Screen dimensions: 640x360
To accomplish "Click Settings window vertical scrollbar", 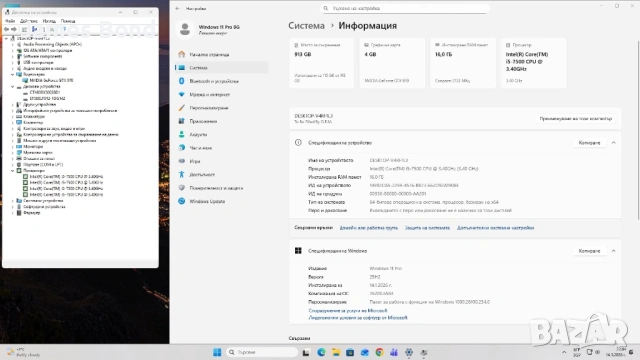I will click(x=638, y=131).
